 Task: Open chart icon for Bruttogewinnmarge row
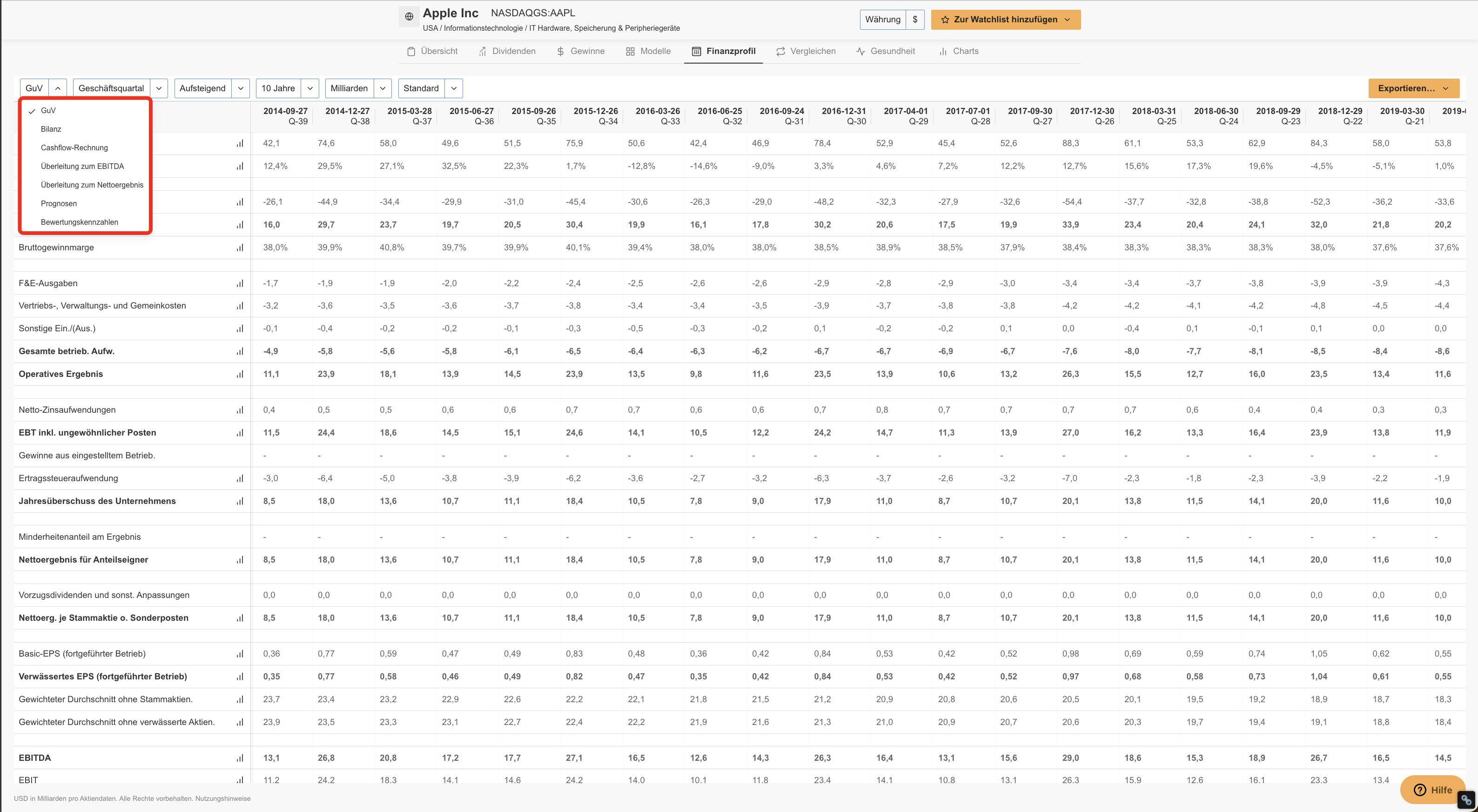240,248
